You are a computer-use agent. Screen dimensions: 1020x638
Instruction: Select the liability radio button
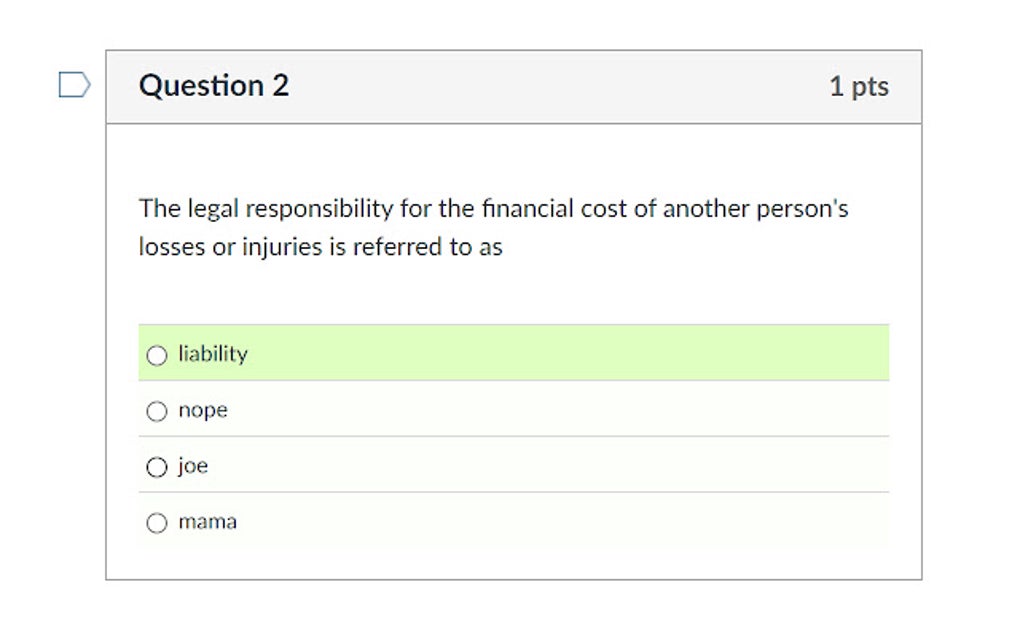coord(156,355)
